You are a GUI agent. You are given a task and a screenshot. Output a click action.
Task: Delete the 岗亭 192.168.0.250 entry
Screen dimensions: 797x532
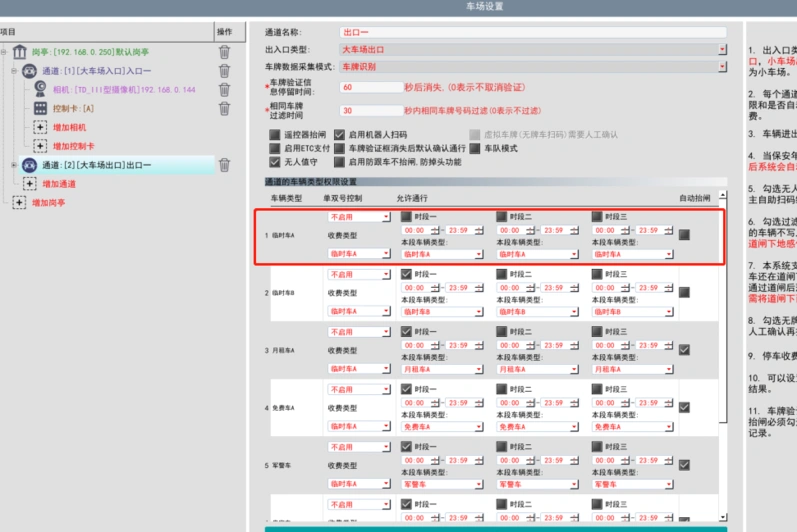click(224, 52)
